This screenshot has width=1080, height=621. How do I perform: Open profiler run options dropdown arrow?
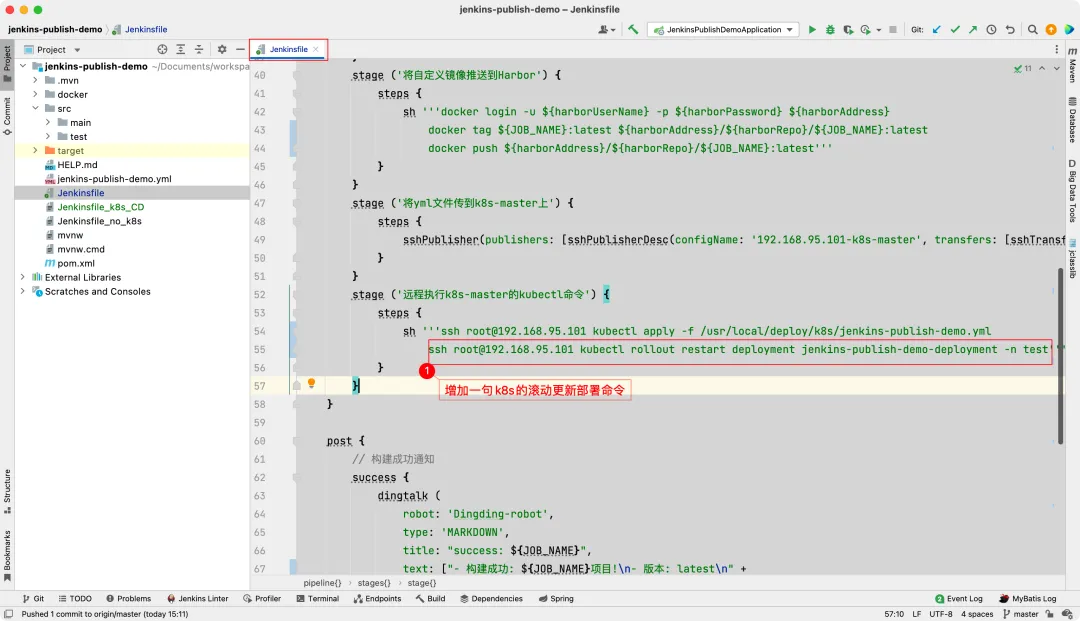click(x=879, y=30)
